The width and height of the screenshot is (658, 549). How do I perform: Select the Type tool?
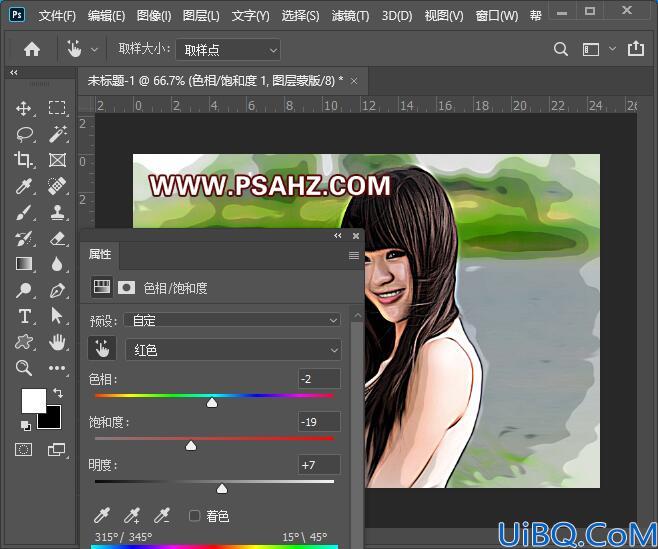point(24,316)
